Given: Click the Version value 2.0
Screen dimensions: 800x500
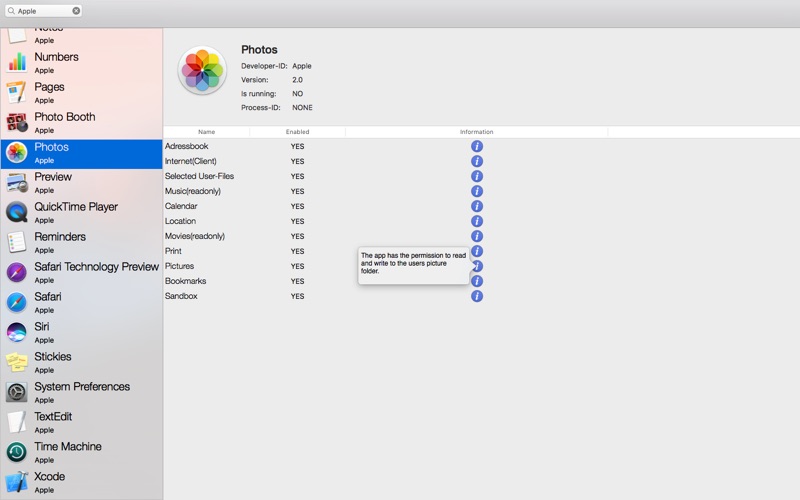Looking at the screenshot, I should [x=297, y=80].
